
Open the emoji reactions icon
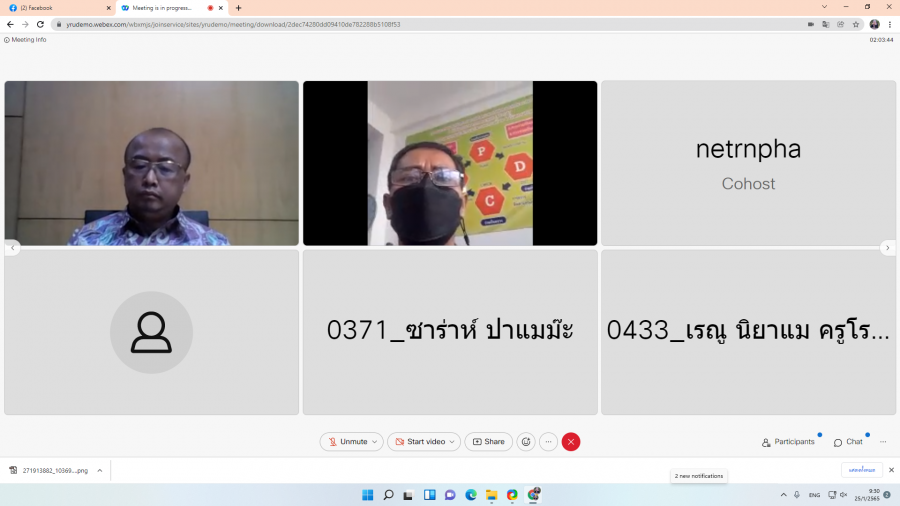(526, 442)
